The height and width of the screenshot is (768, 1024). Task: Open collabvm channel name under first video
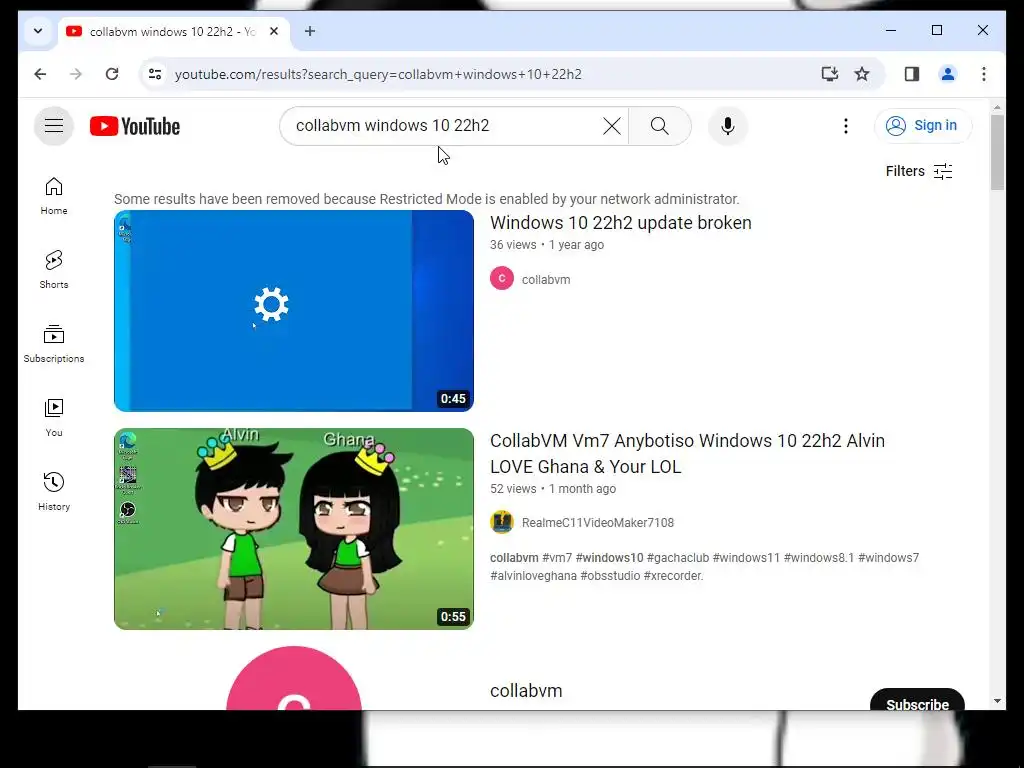pos(546,280)
